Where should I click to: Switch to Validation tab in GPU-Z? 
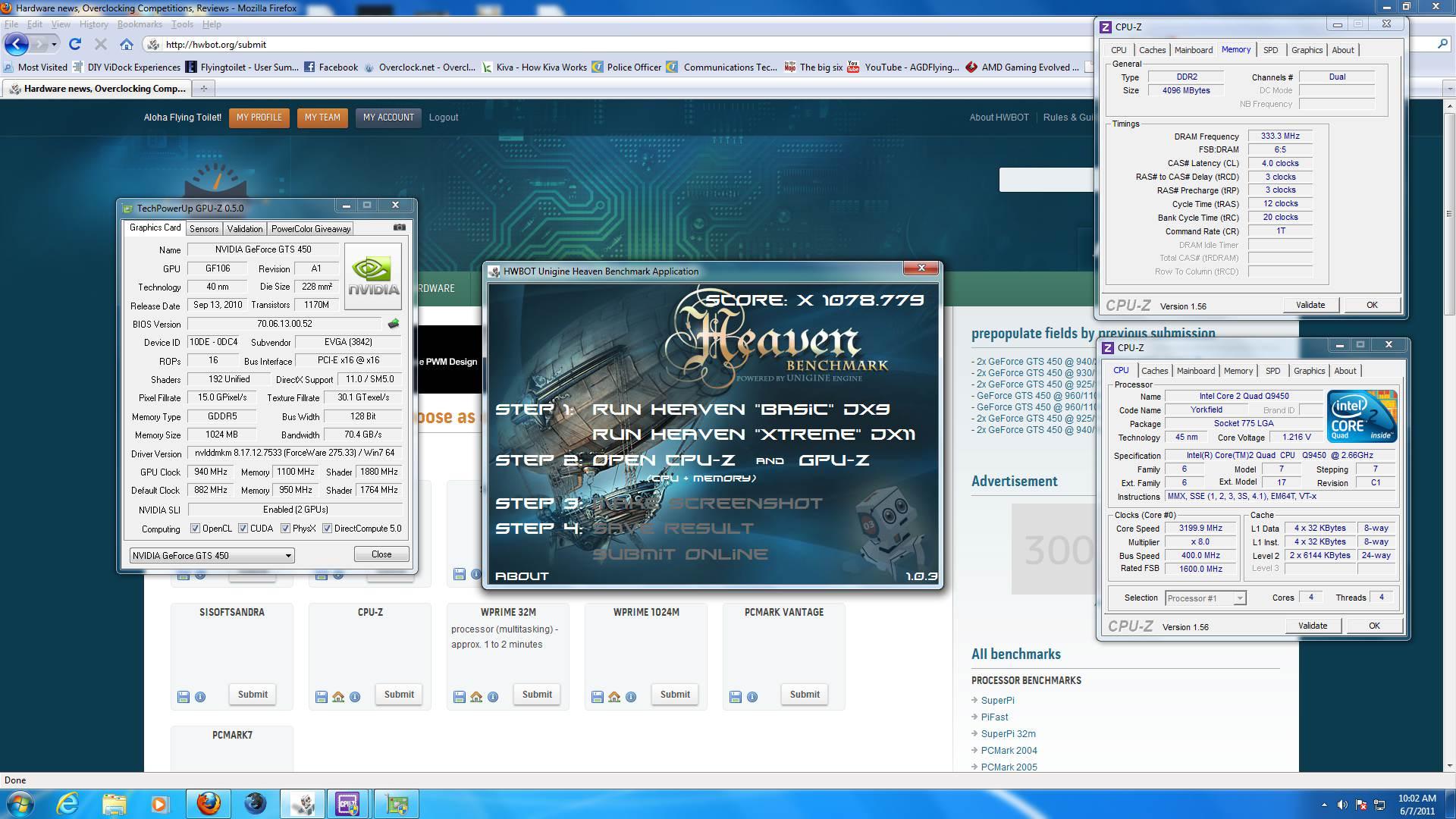click(244, 228)
